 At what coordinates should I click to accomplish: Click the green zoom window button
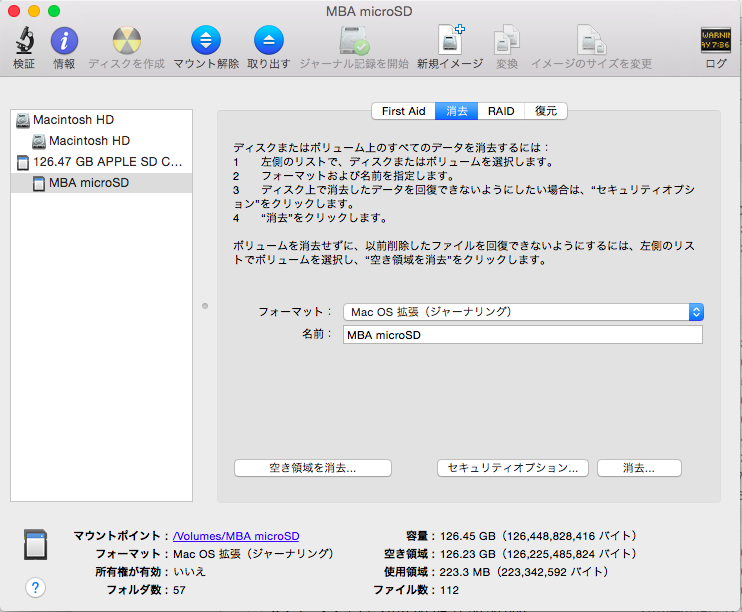coord(54,11)
